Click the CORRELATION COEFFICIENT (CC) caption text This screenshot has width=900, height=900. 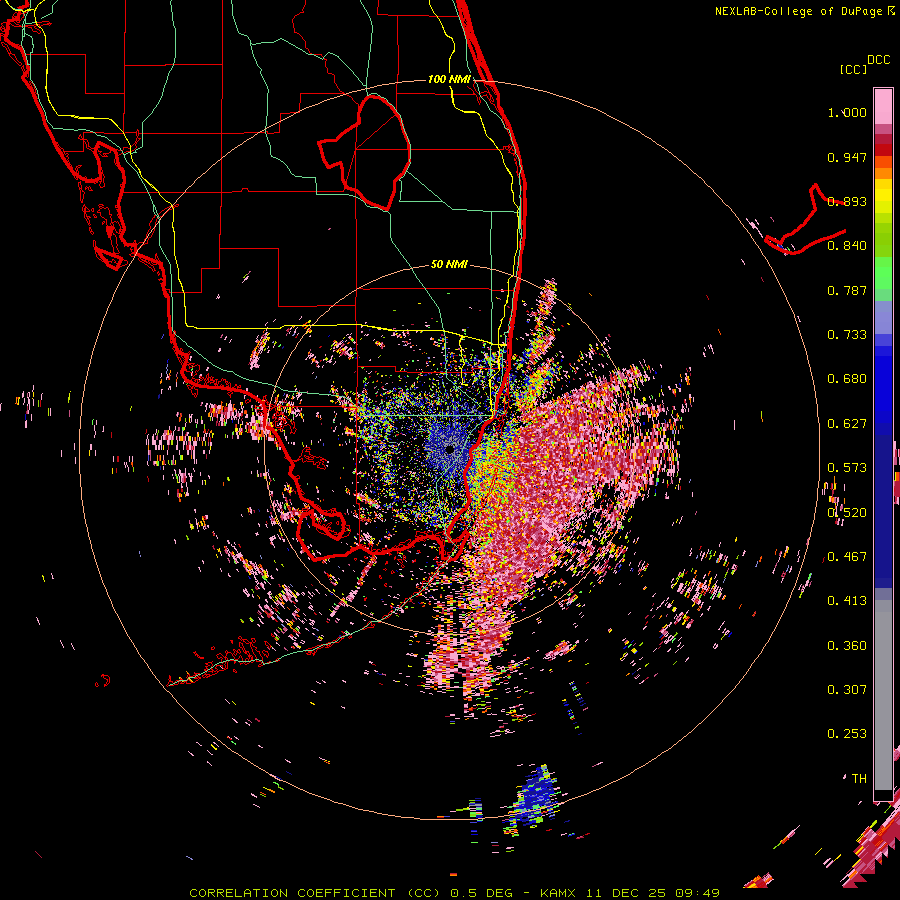316,893
